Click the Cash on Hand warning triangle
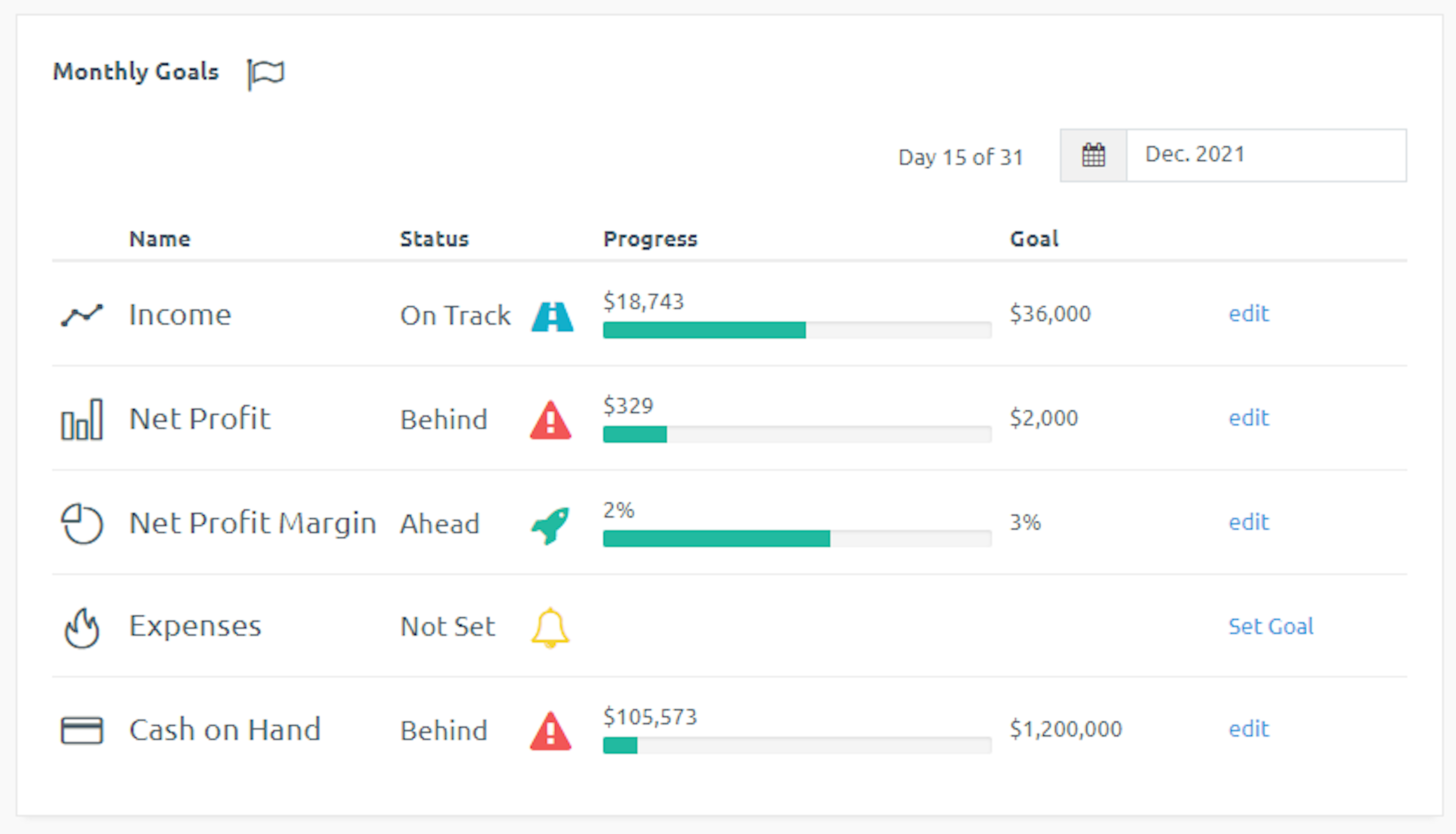The image size is (1456, 834). [550, 732]
